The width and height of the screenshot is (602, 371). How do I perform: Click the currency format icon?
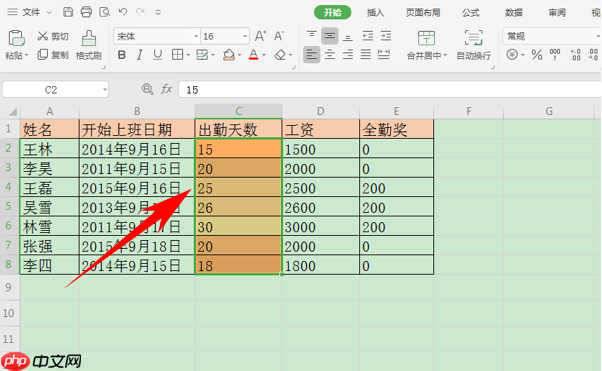point(512,55)
